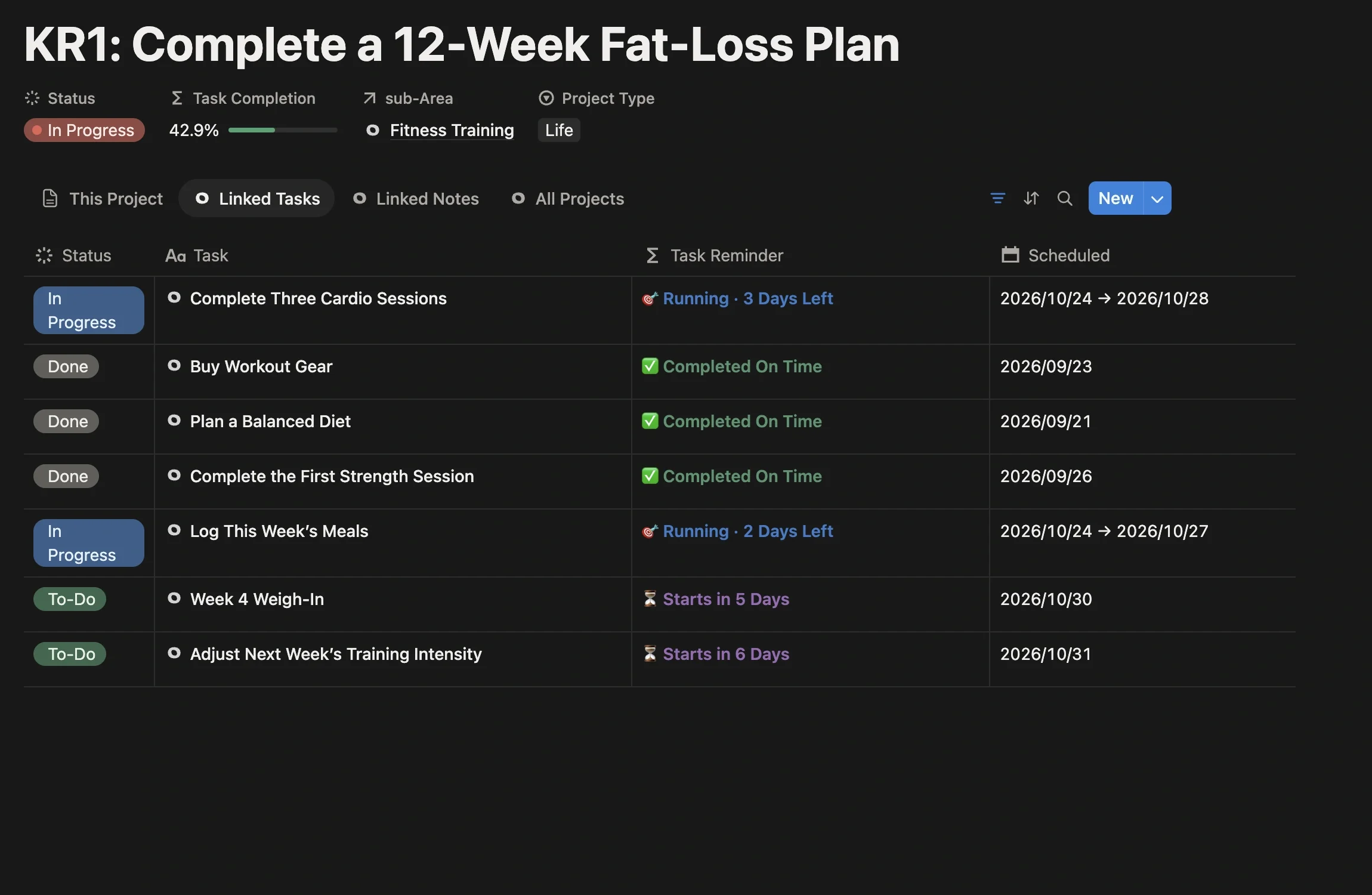This screenshot has width=1372, height=895.
Task: Open the filter icon in toolbar
Action: 997,198
